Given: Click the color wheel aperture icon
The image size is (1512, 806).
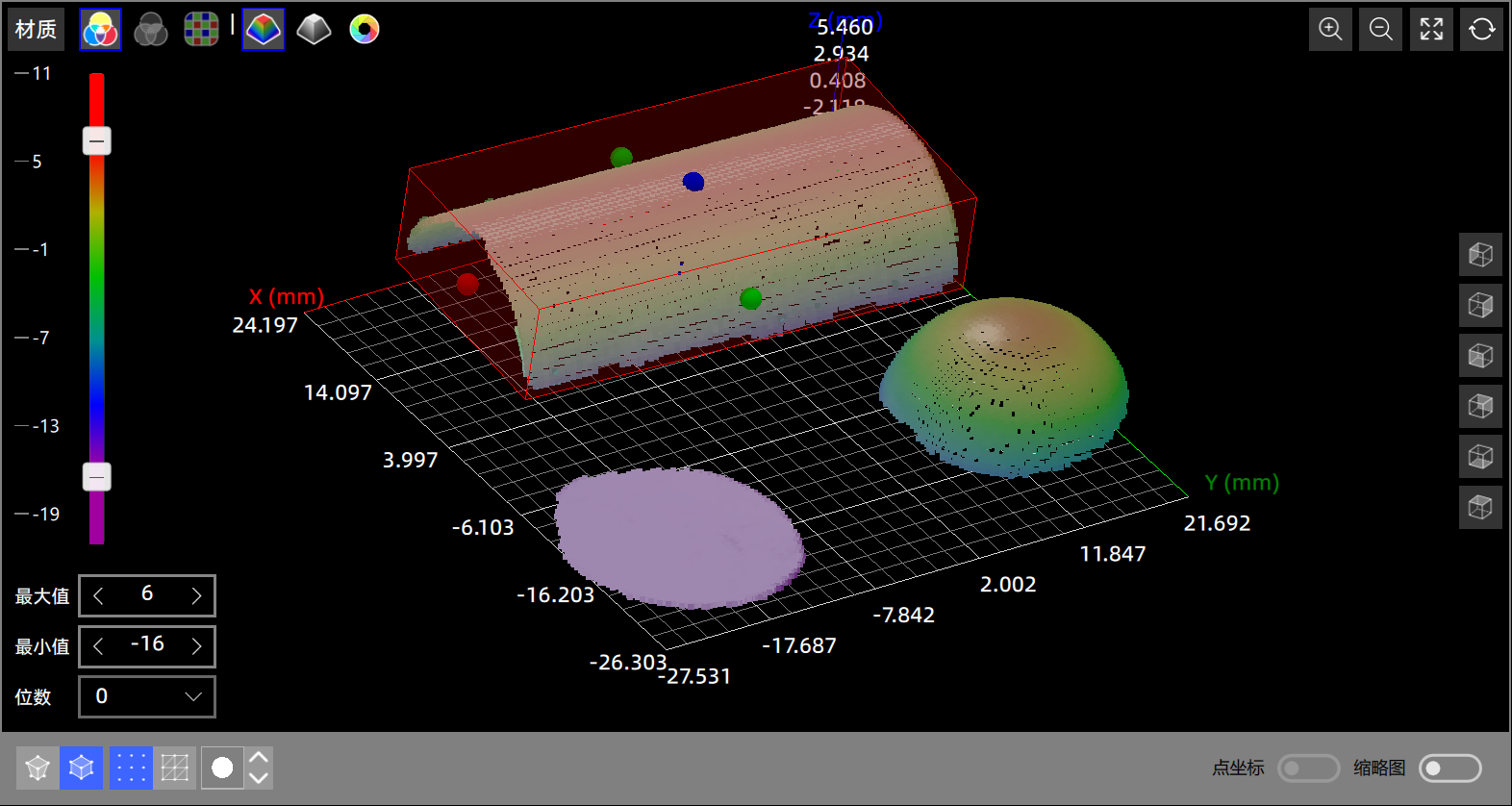Looking at the screenshot, I should point(365,30).
